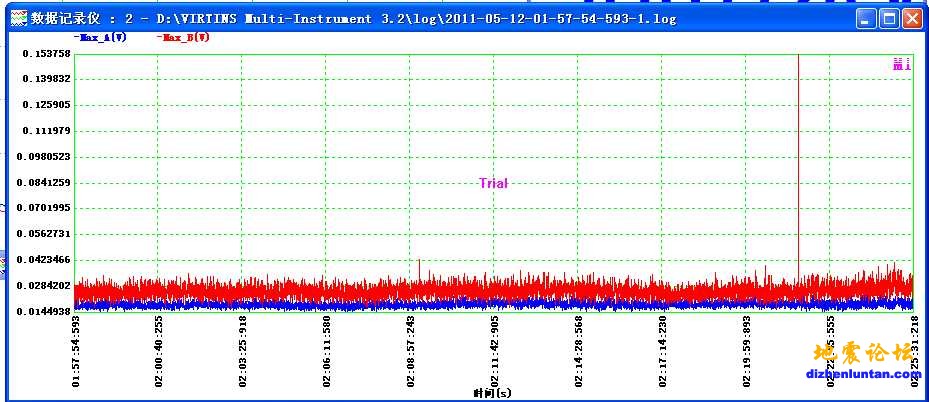Click the time label 02:00:40:255
This screenshot has width=929, height=402.
[159, 350]
